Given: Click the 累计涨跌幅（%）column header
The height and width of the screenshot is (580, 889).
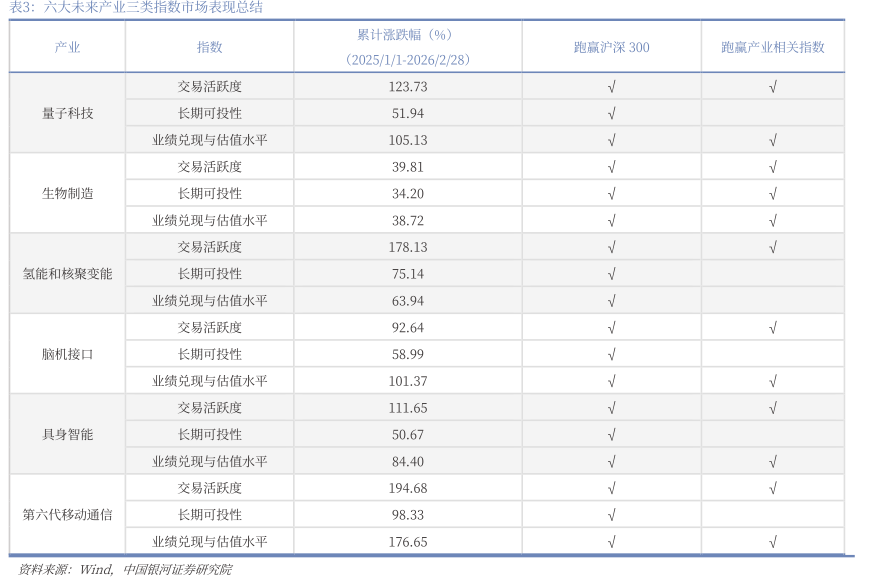Looking at the screenshot, I should (x=407, y=47).
